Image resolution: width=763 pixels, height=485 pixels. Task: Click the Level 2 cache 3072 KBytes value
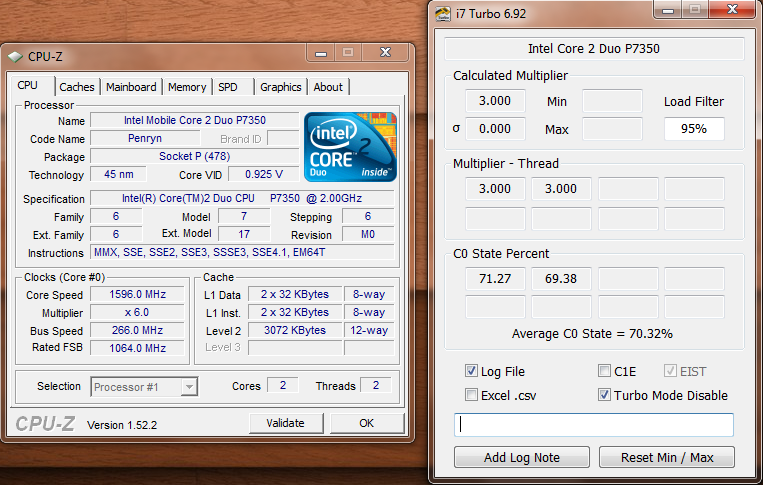[x=295, y=330]
